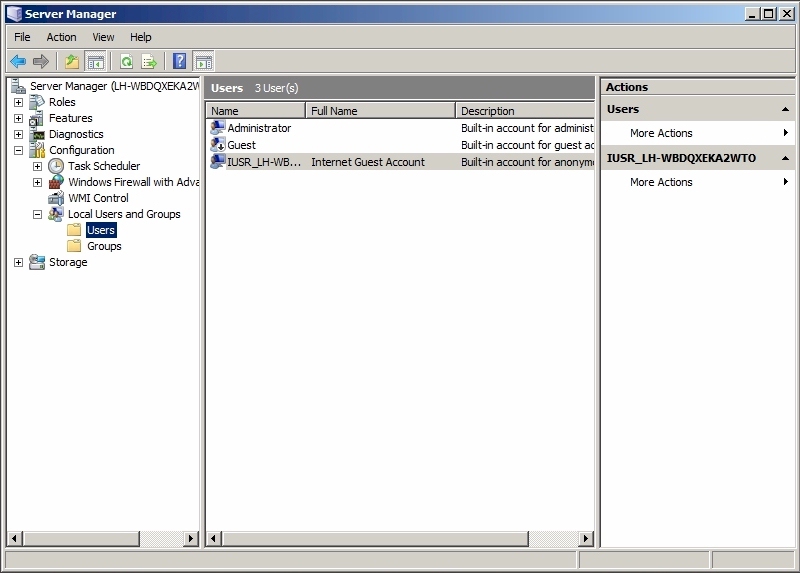
Task: Click users list scroll right arrow
Action: pos(586,538)
